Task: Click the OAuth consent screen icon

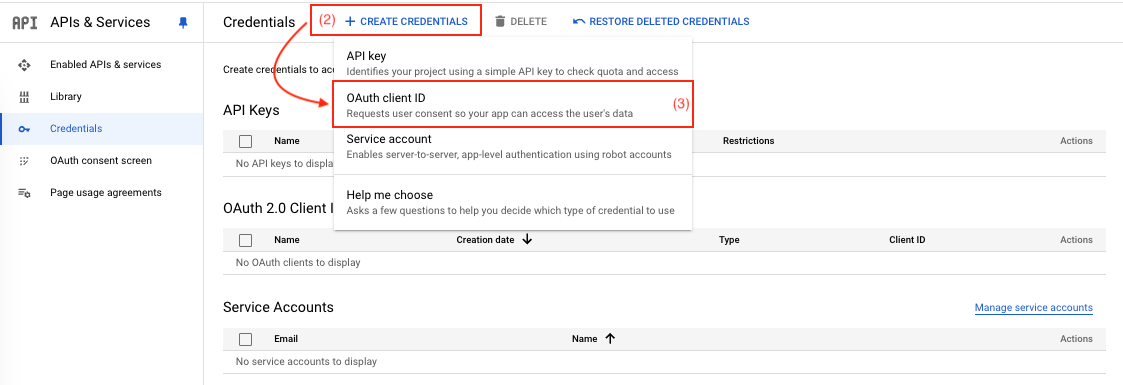Action: pos(24,161)
